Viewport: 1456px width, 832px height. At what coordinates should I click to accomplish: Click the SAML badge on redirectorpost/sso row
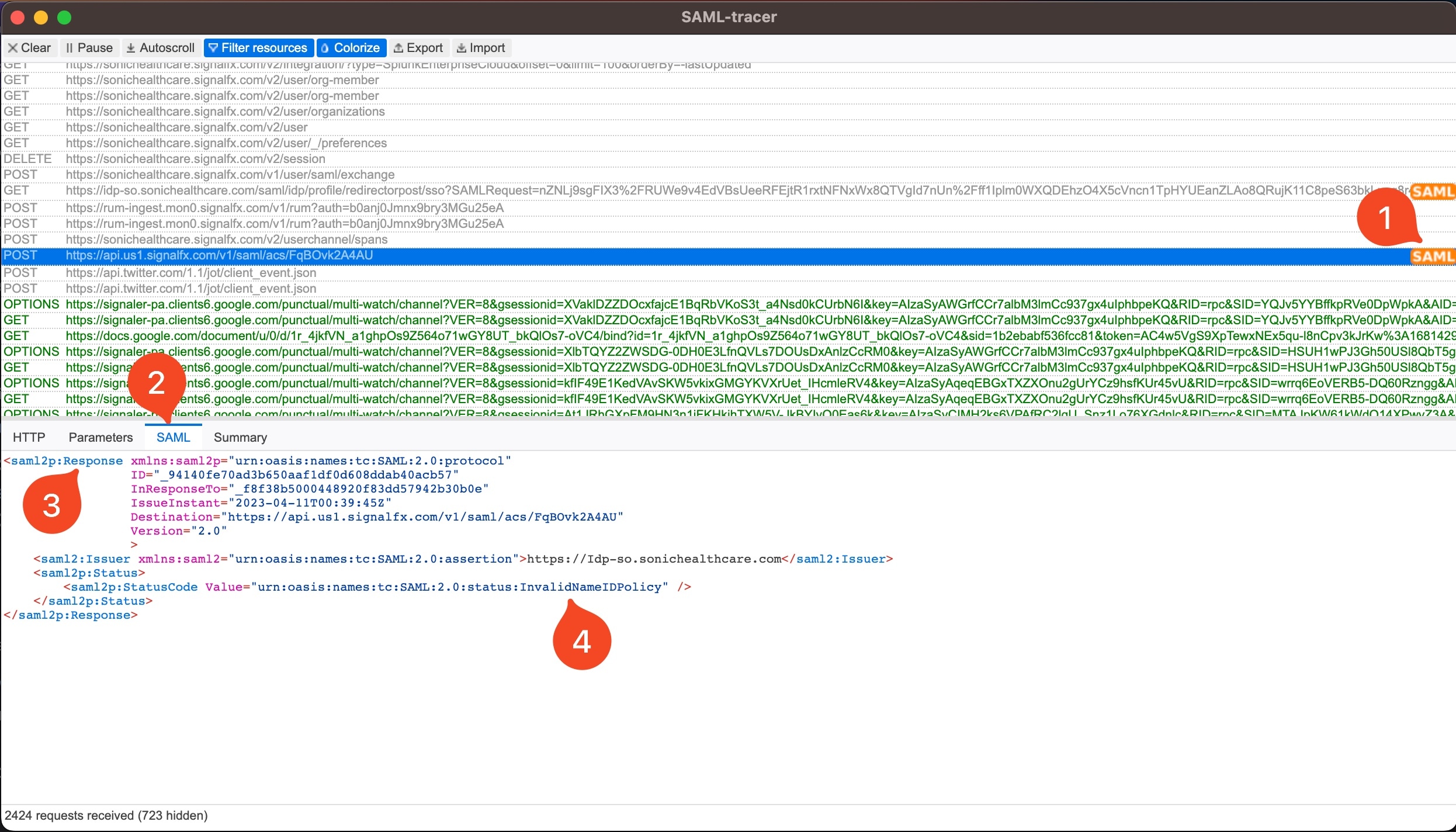(1432, 191)
